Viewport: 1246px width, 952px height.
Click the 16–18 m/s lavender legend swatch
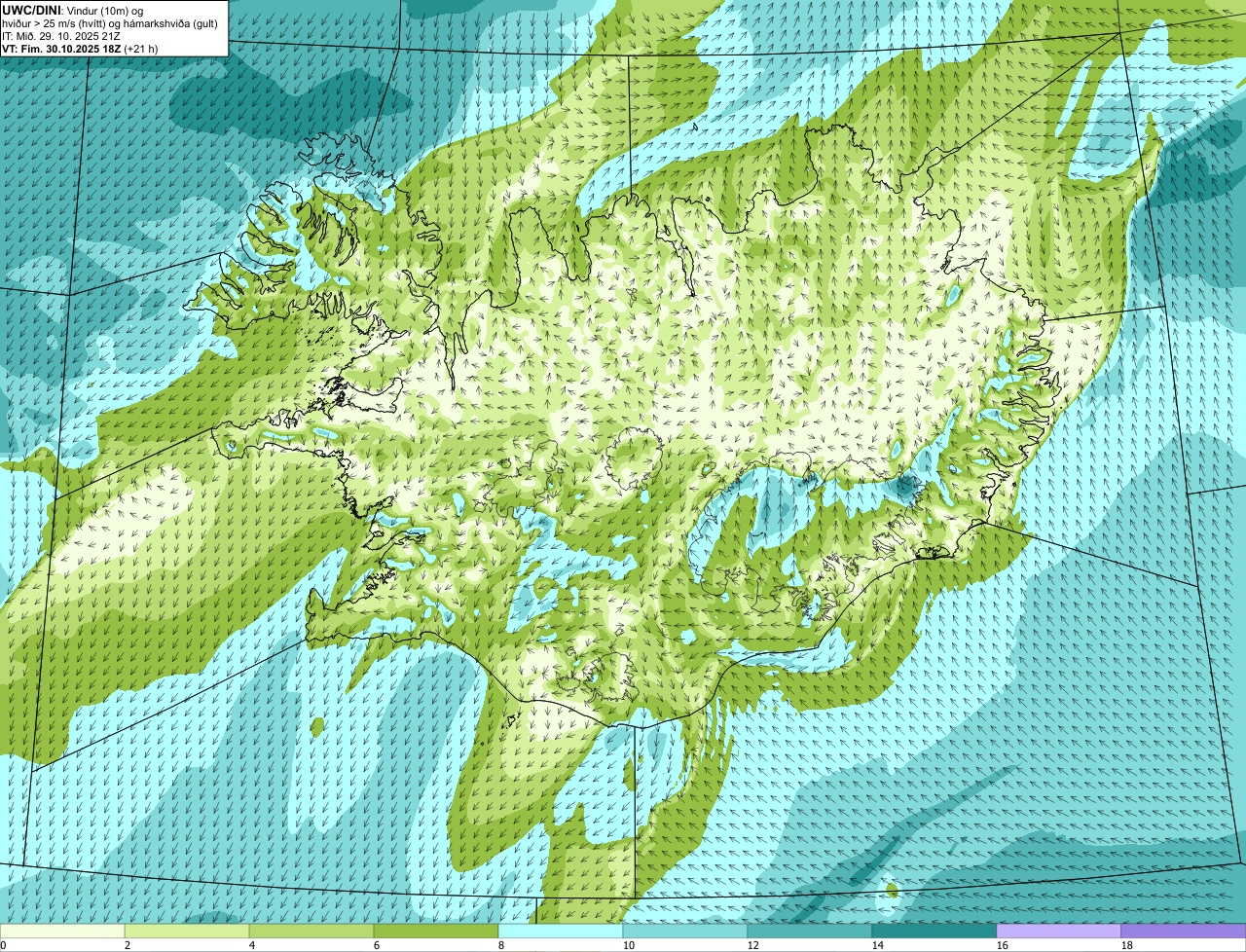[1059, 932]
